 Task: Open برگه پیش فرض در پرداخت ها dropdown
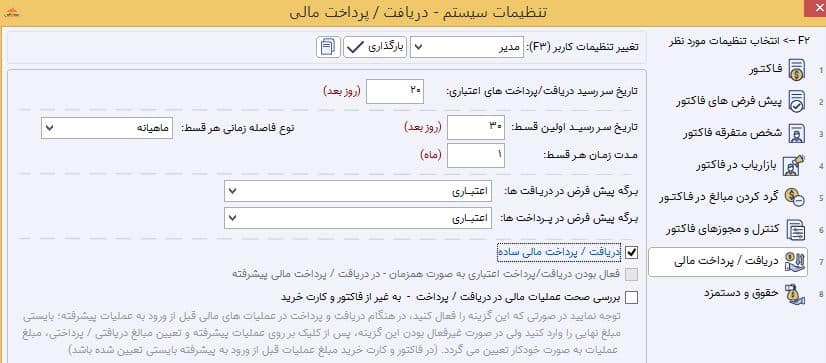(357, 218)
